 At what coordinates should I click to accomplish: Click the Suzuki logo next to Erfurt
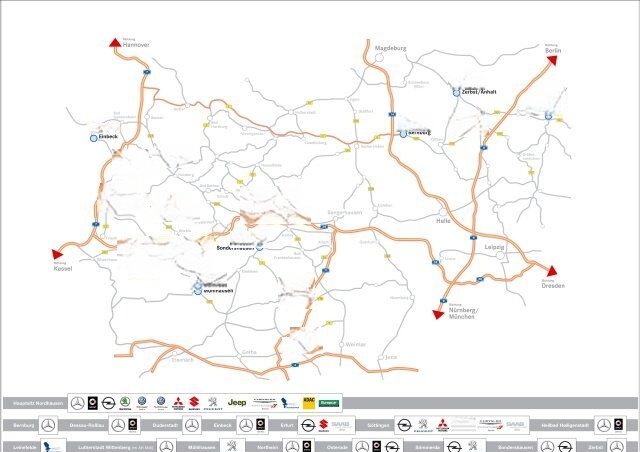[x=323, y=425]
